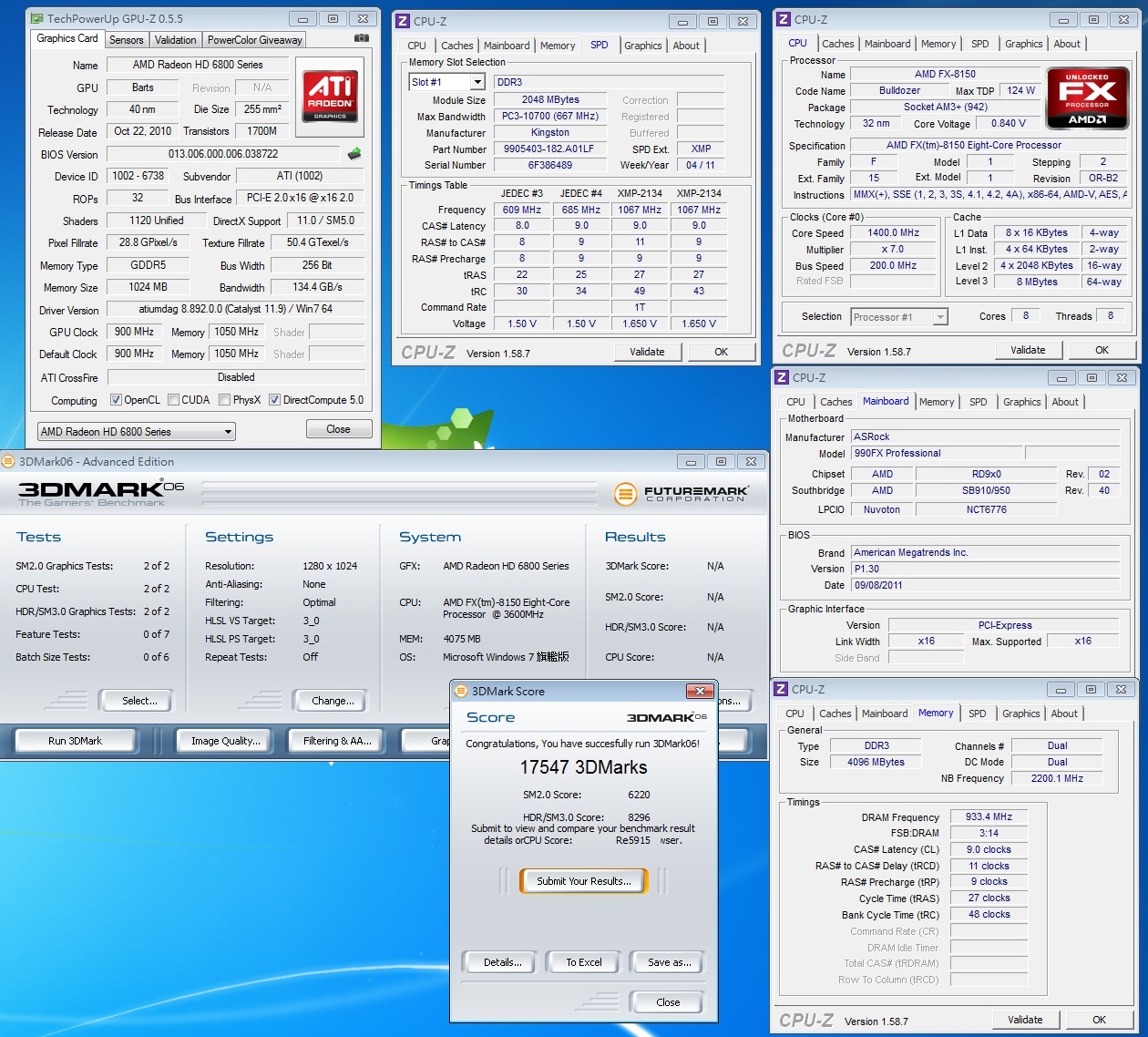Click the Driver Version atiumdag field

click(236, 309)
